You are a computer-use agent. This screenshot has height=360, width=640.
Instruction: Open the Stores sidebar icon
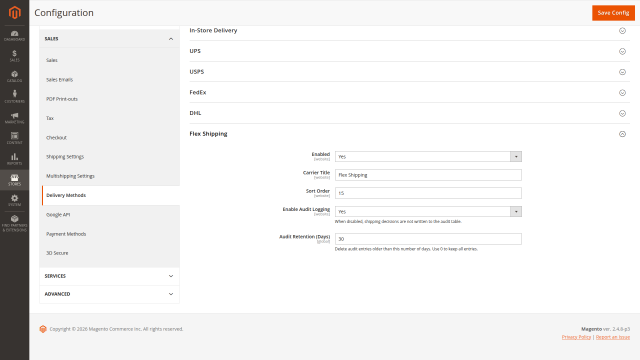click(x=15, y=180)
